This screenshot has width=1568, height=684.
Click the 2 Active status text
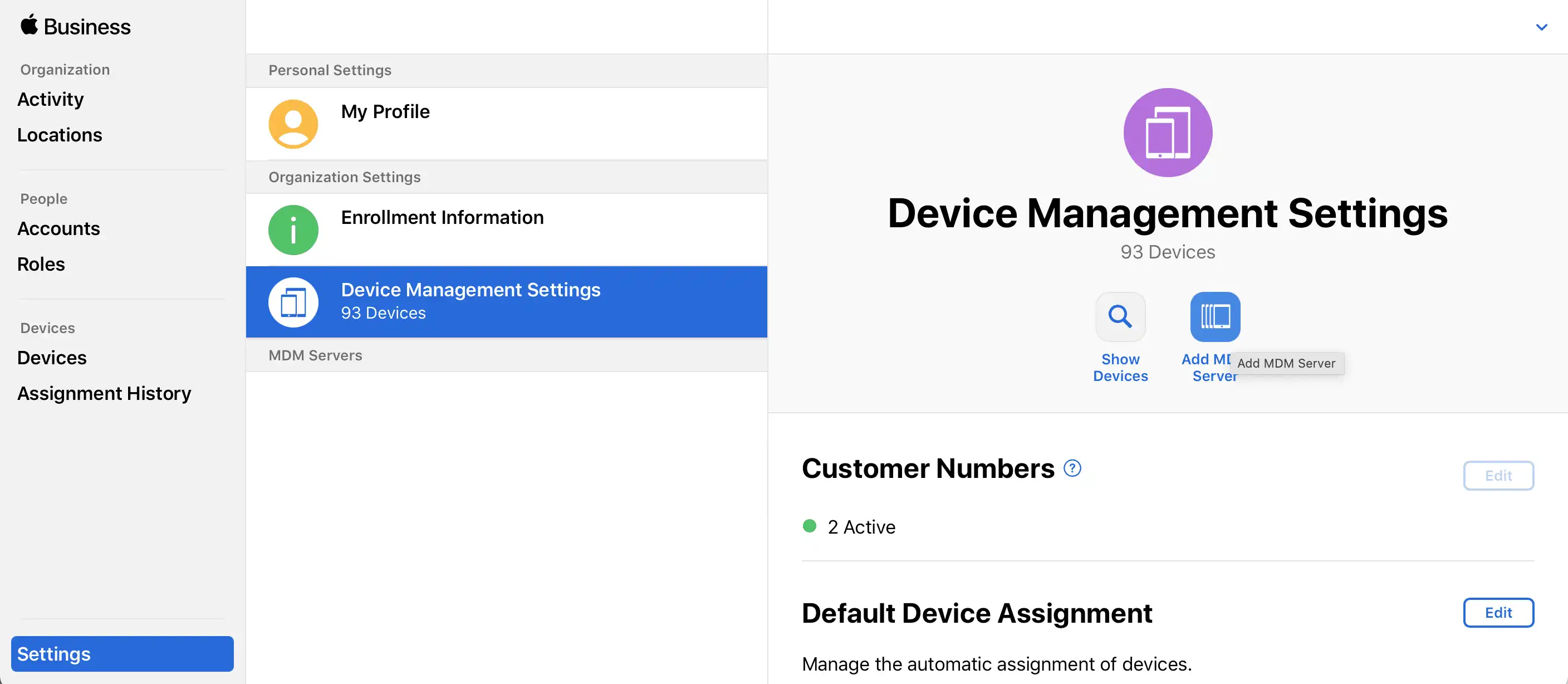tap(861, 527)
